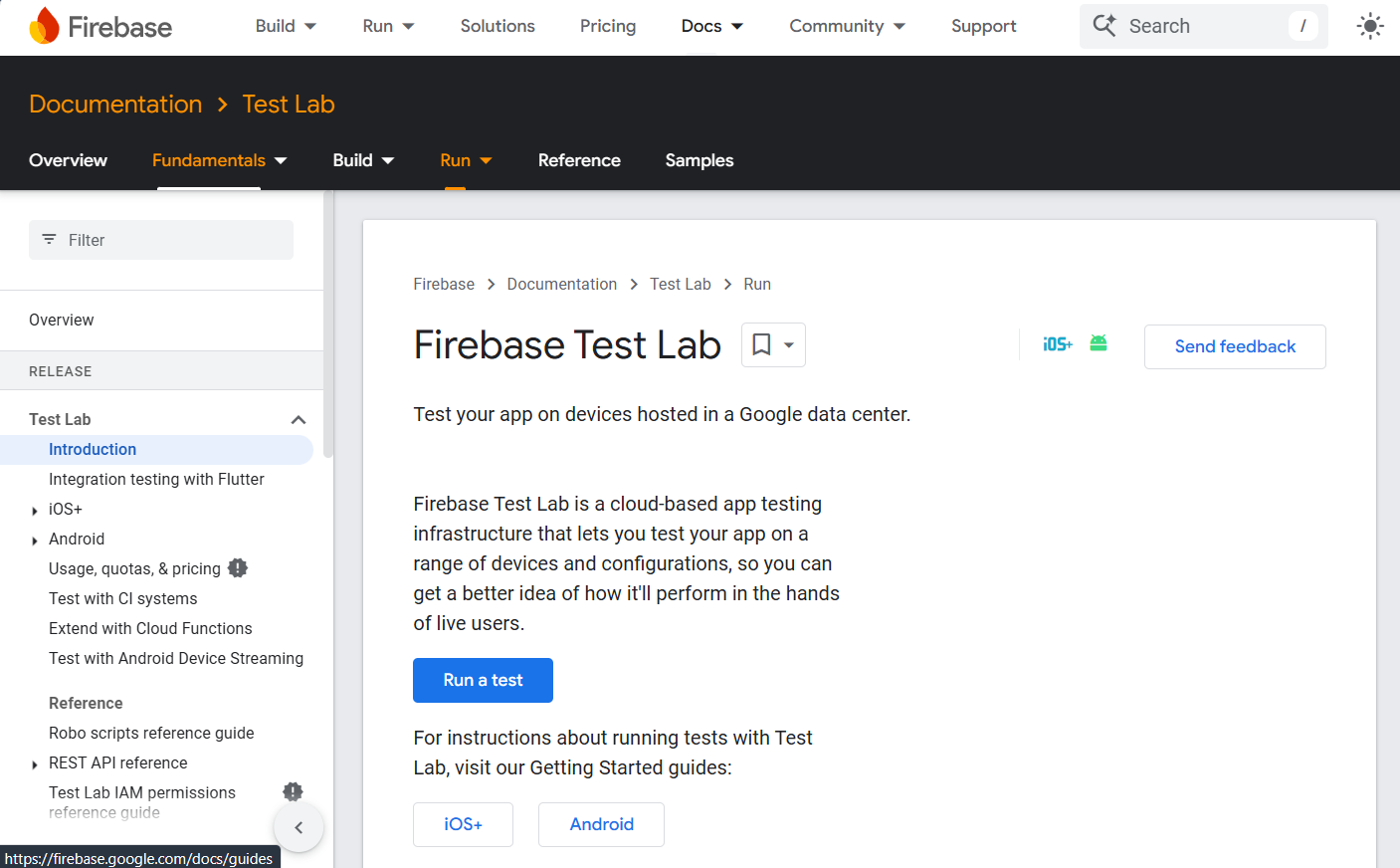
Task: Click the Firebase breadcrumb link
Action: [x=444, y=284]
